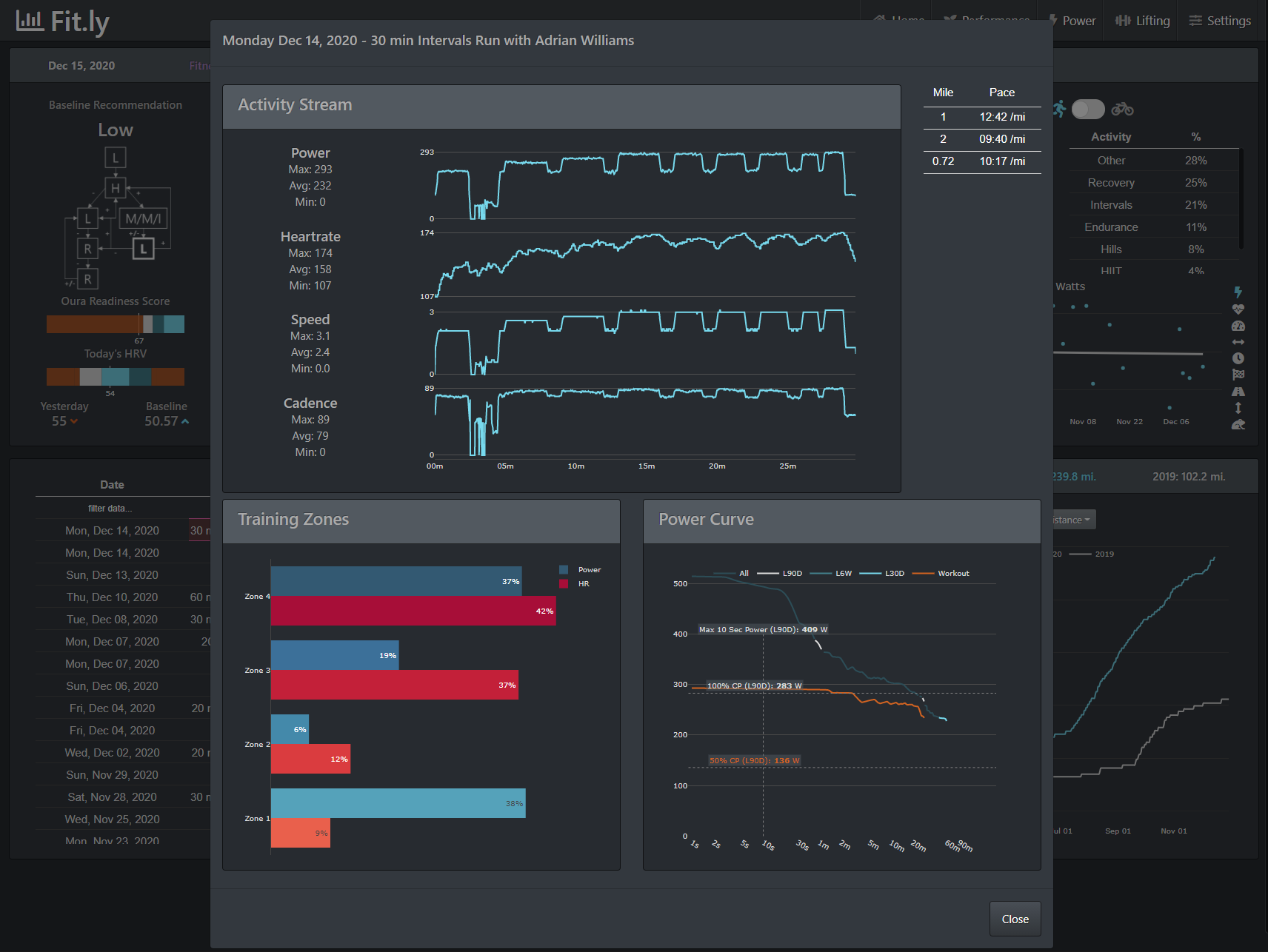Click the dumbbell icon next to Lifting

pos(1123,21)
